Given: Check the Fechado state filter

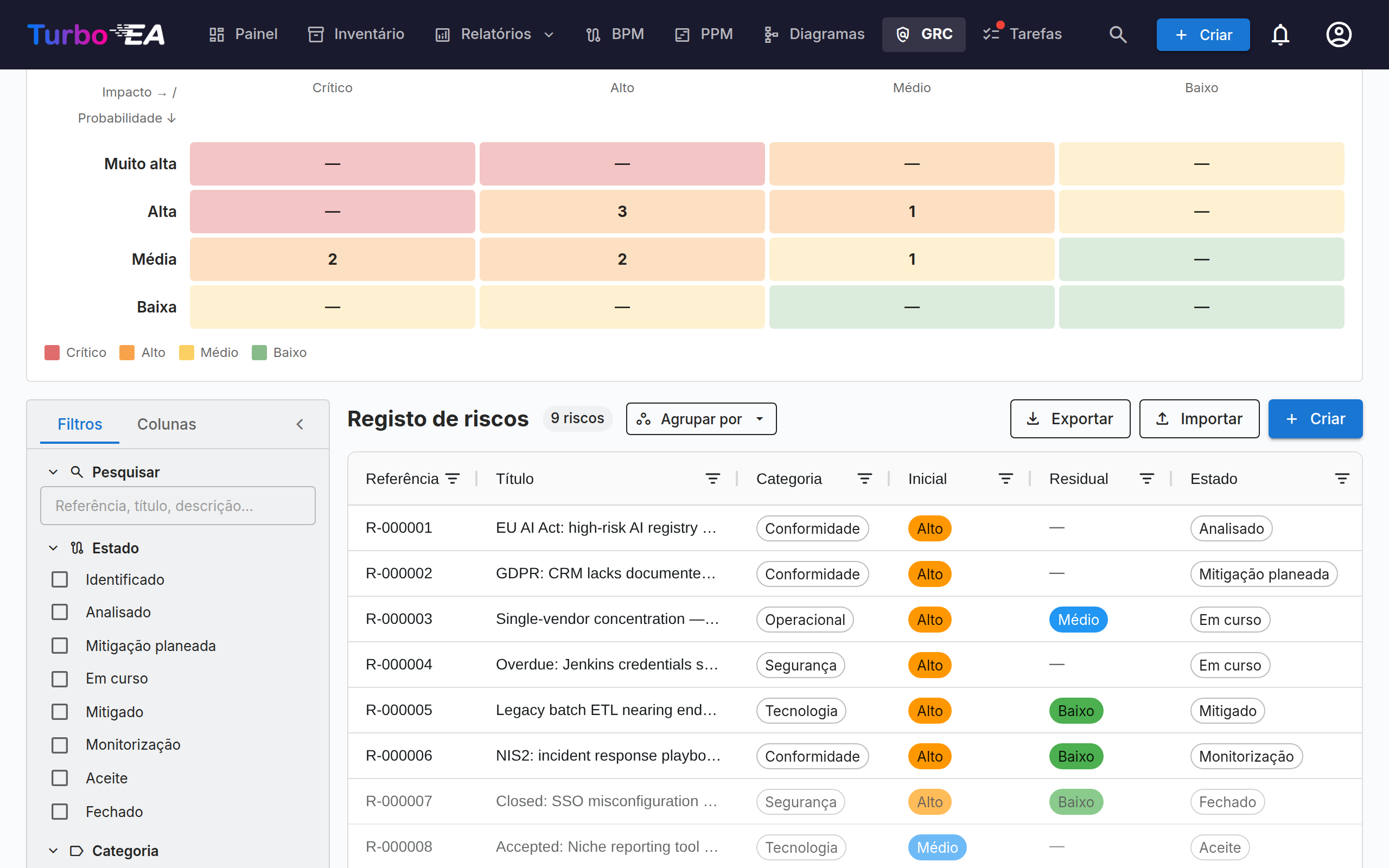Looking at the screenshot, I should point(60,812).
